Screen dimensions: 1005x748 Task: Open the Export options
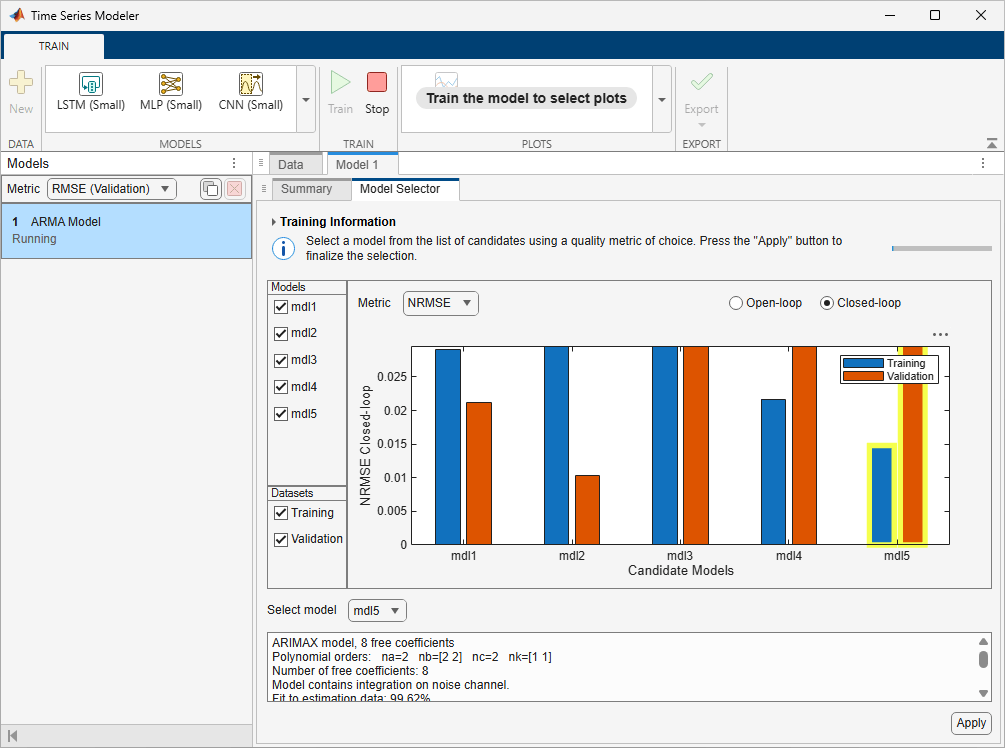(x=701, y=91)
